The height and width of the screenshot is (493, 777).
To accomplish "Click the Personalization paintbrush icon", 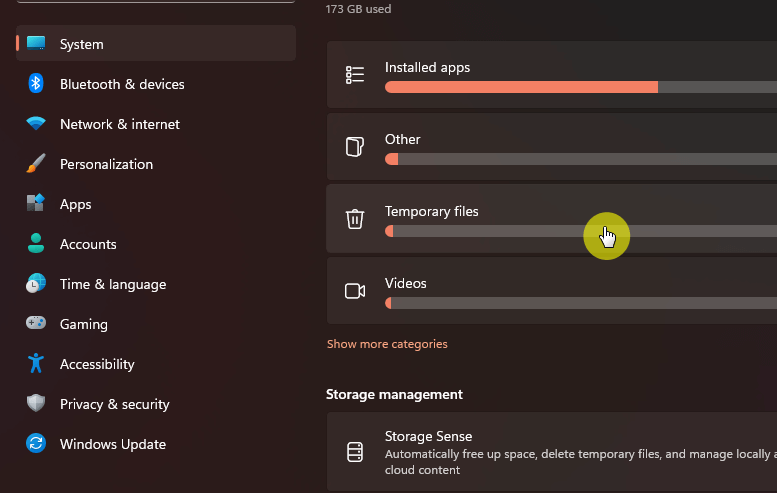I will (36, 163).
